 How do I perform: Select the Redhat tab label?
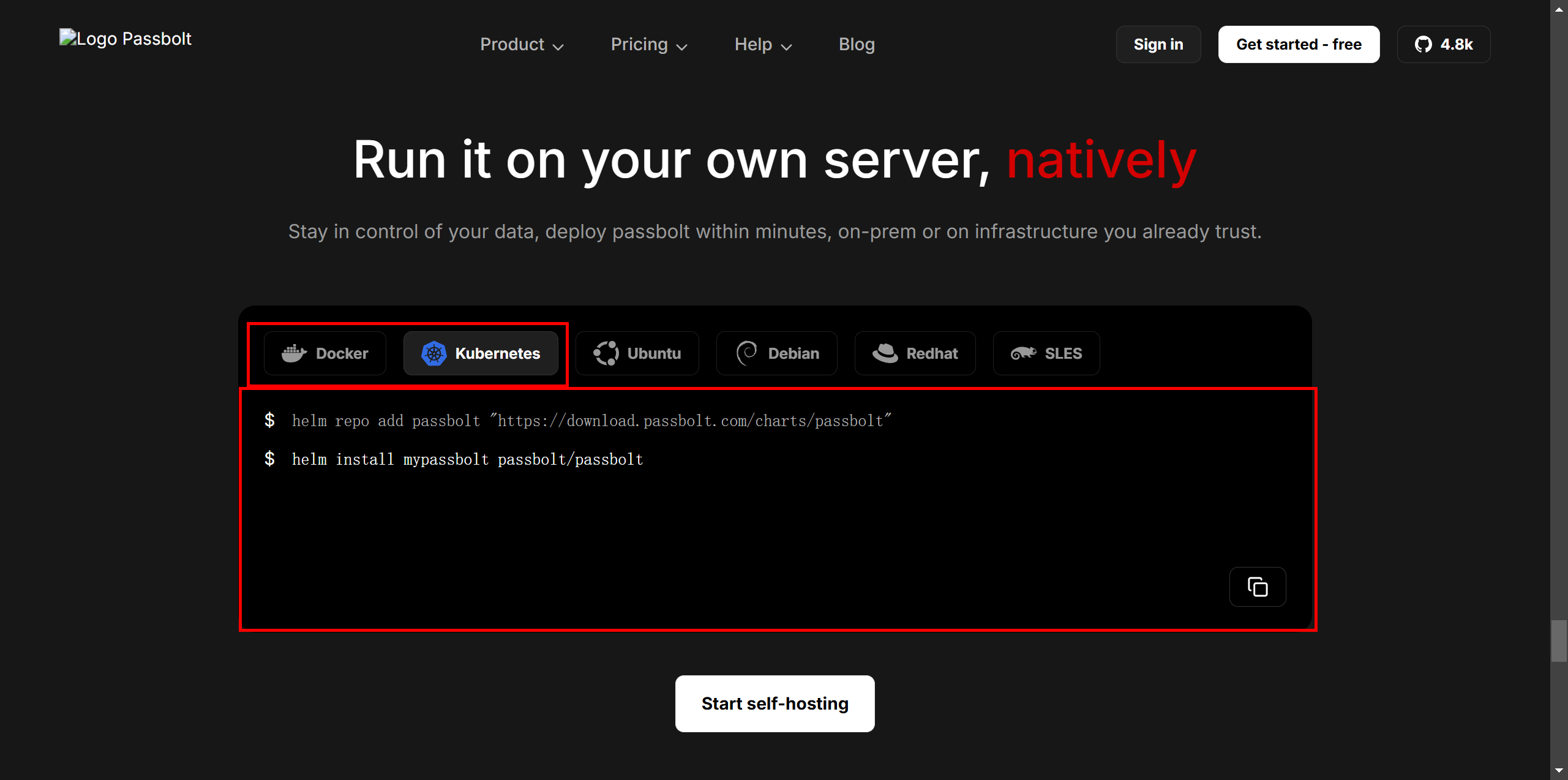931,353
